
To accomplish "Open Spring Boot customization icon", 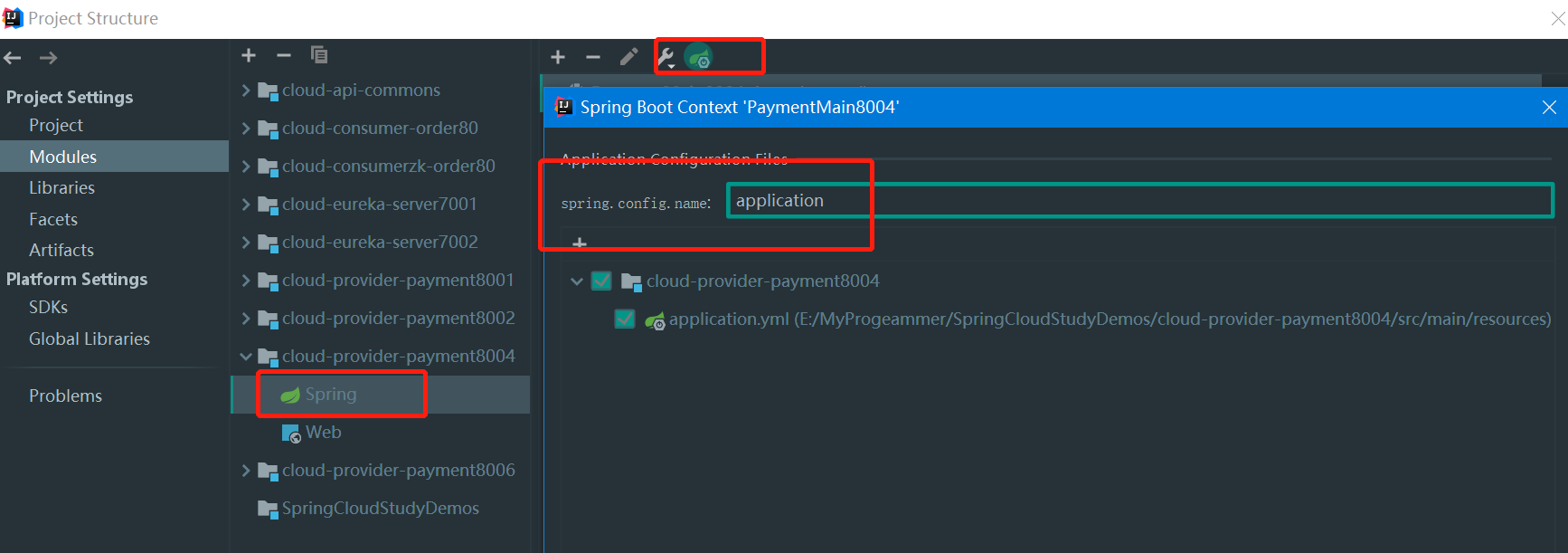I will [699, 58].
